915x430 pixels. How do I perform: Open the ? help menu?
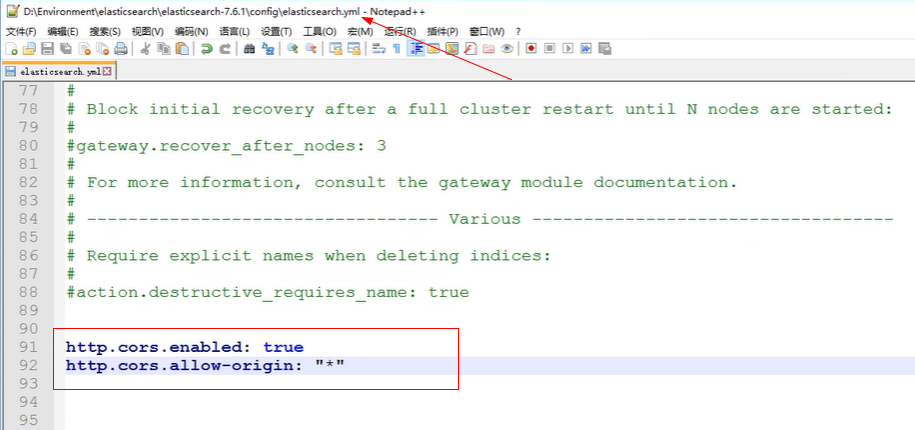518,32
